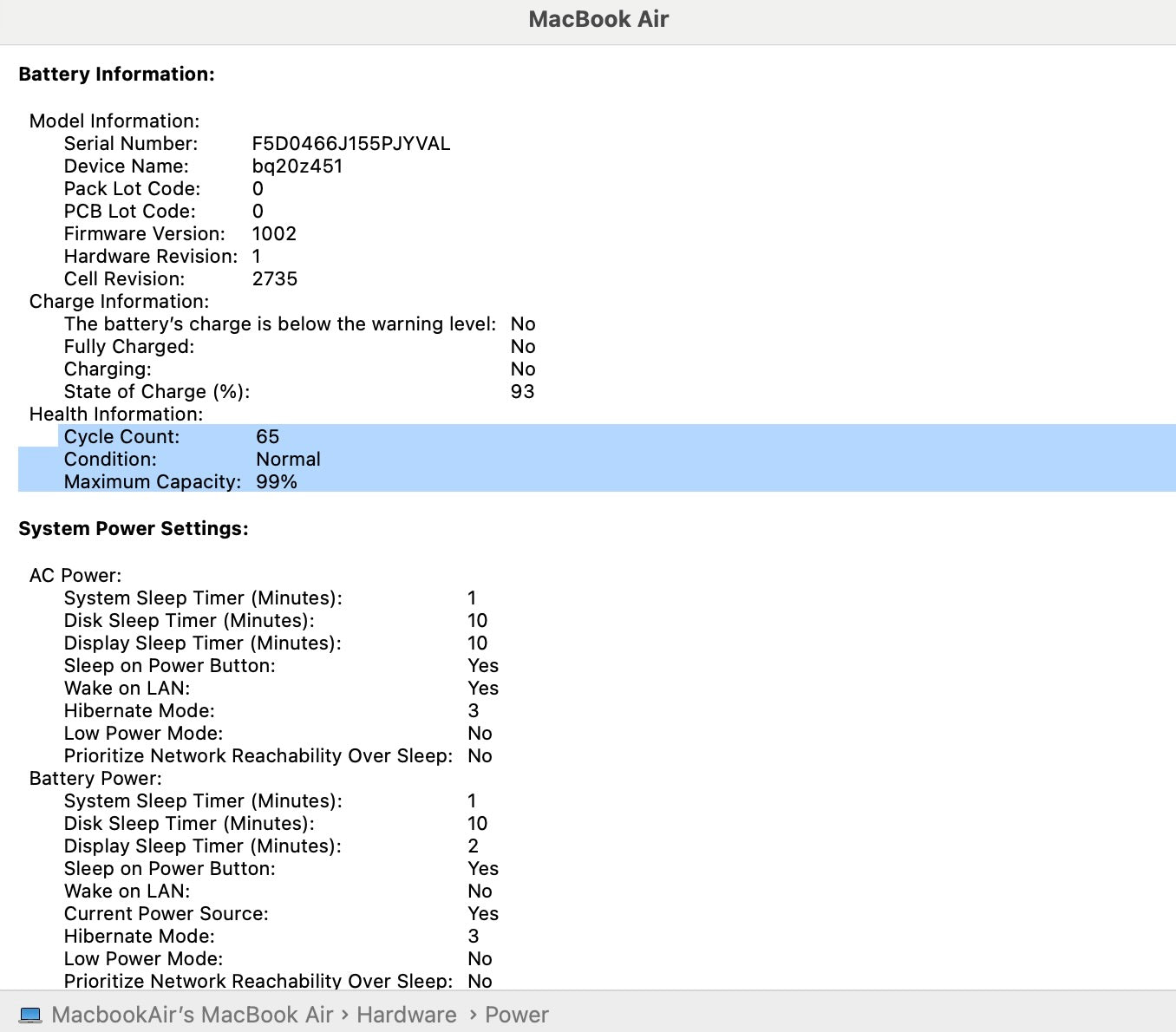Screen dimensions: 1176x1032
Task: Click Battery Power Wake on LAN value No
Action: tap(480, 892)
